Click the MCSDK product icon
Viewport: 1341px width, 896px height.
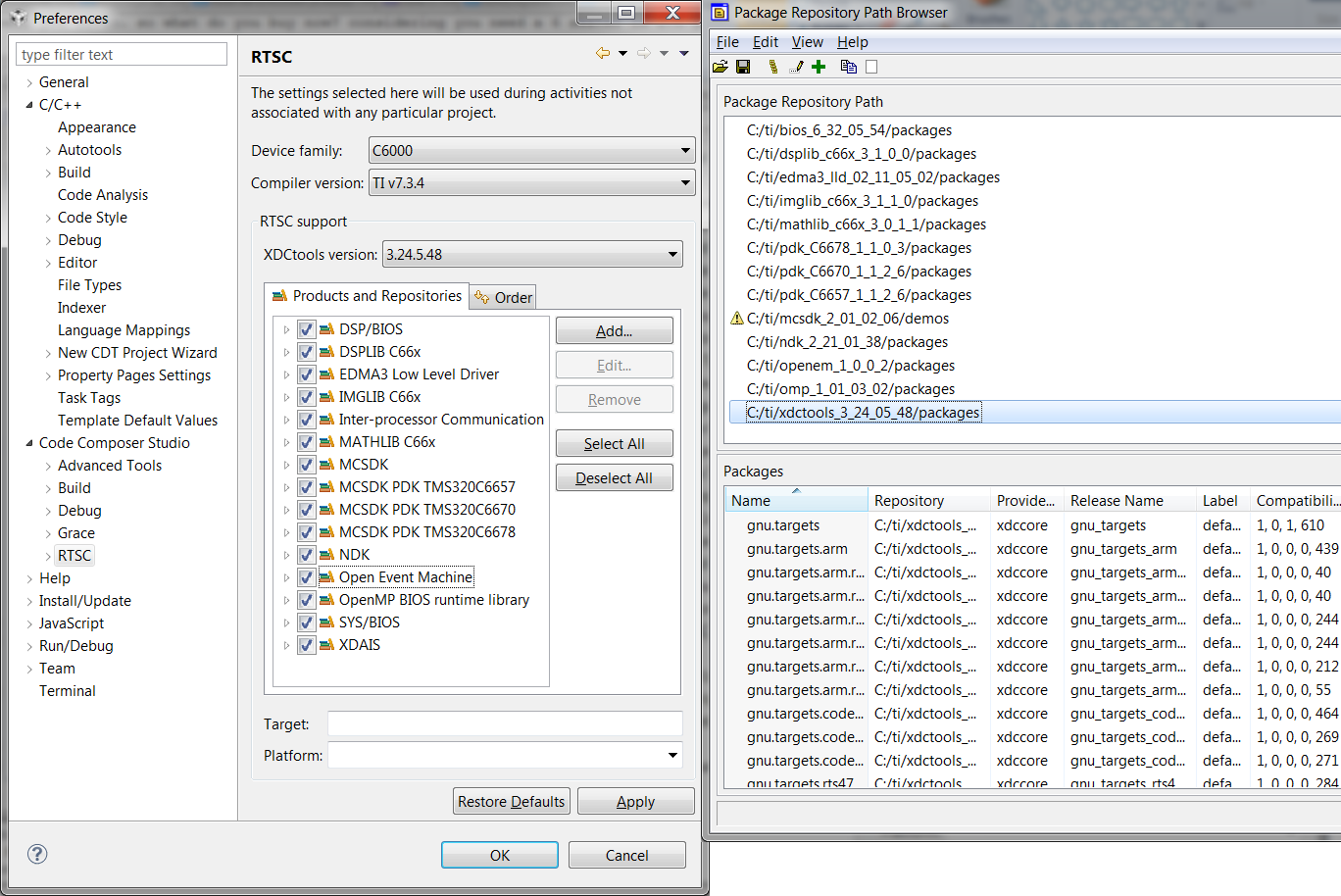pyautogui.click(x=327, y=465)
